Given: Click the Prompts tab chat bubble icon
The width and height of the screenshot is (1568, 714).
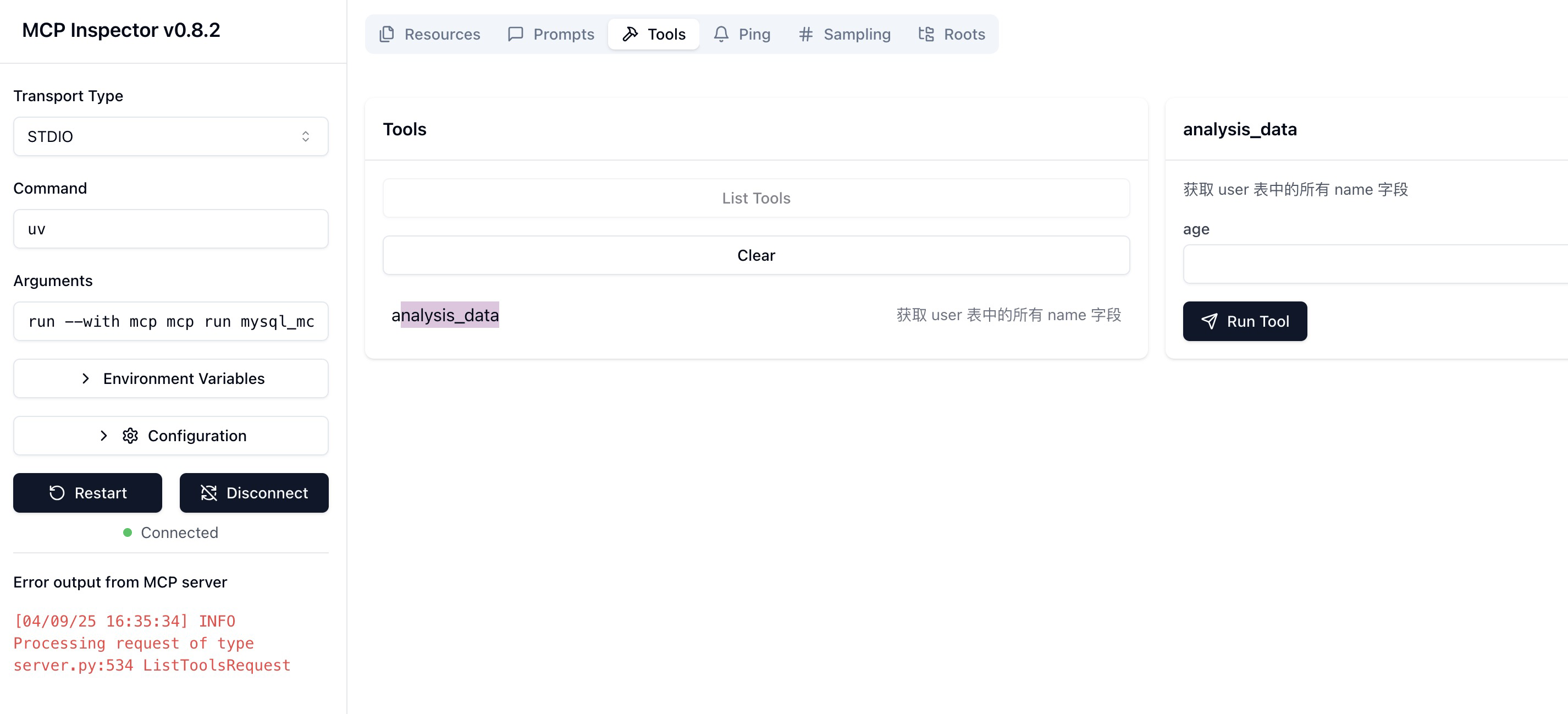Looking at the screenshot, I should [515, 34].
